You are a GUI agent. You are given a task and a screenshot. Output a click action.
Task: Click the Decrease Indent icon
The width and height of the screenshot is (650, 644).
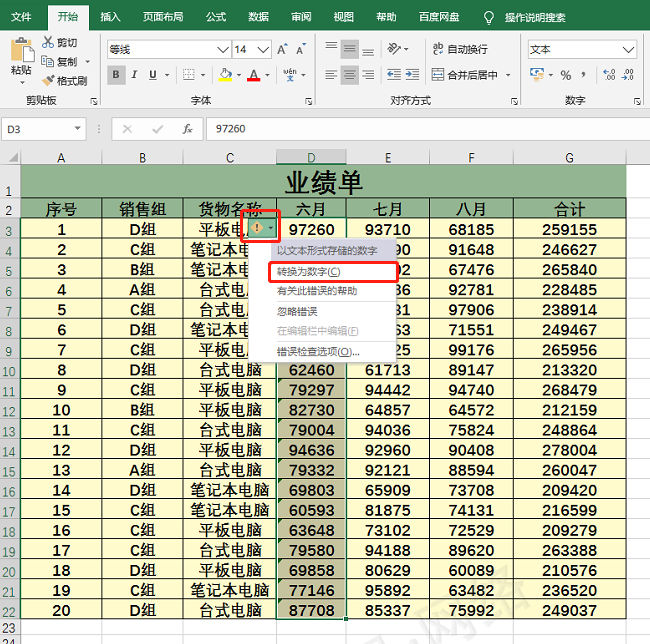394,75
